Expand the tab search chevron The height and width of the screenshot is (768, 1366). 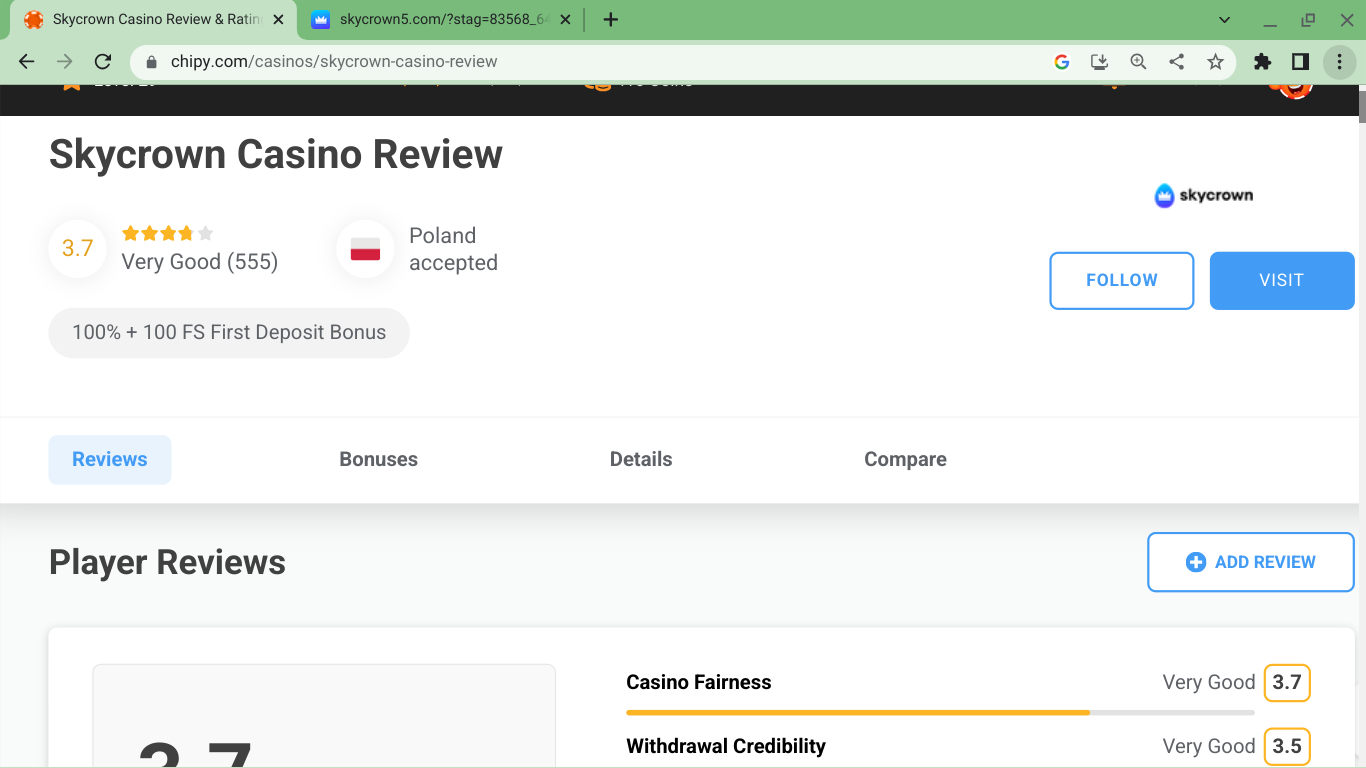1225,20
